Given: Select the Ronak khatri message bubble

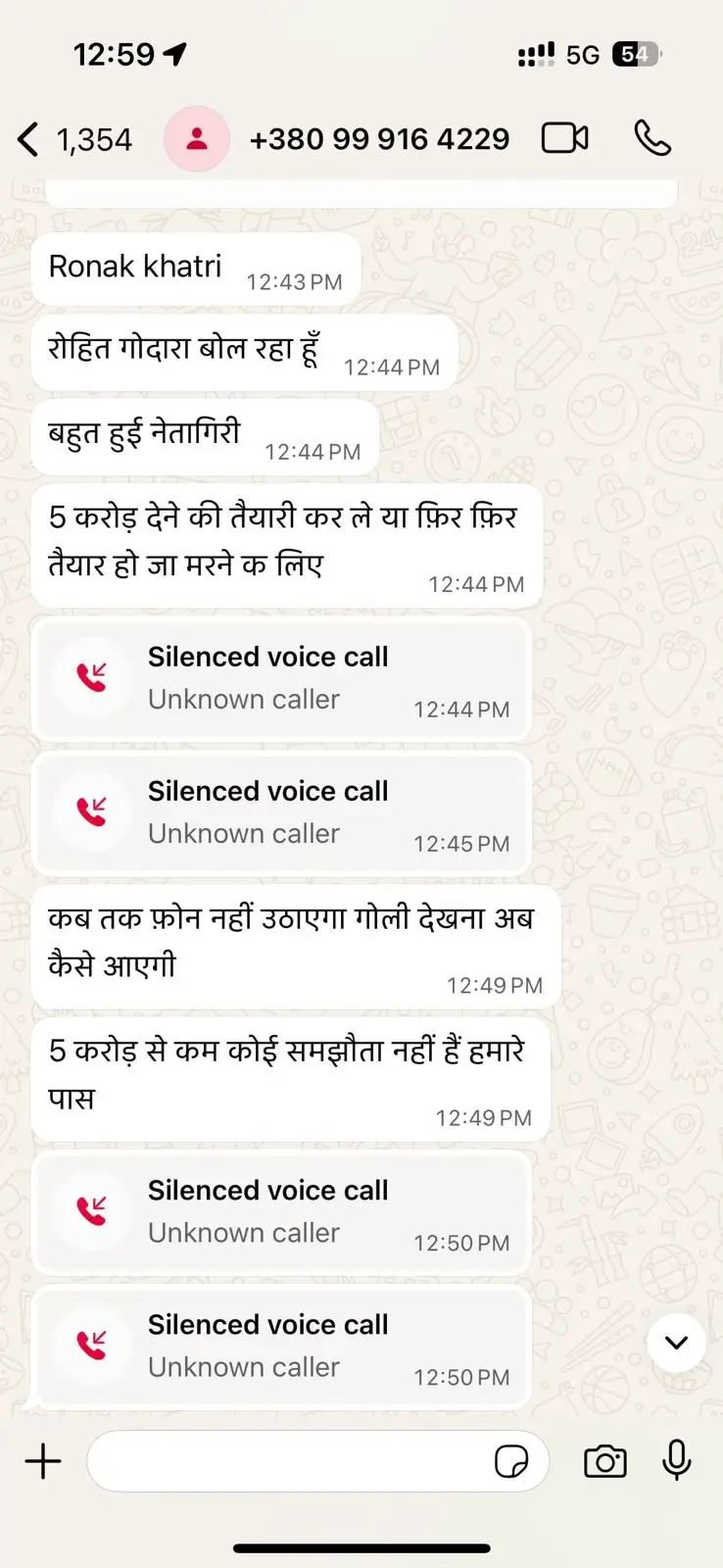Looking at the screenshot, I should [x=196, y=269].
